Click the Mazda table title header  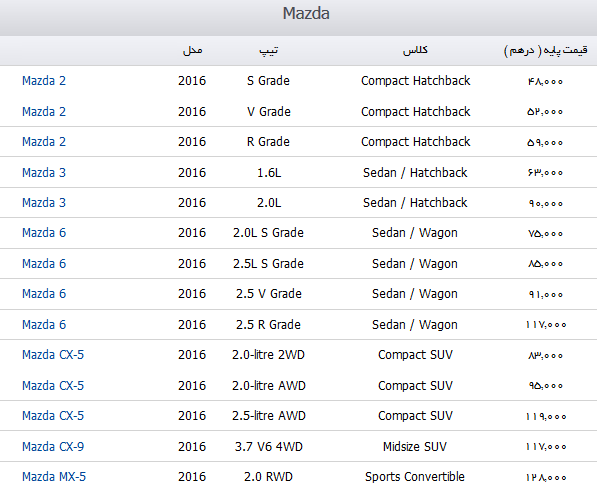[x=306, y=13]
